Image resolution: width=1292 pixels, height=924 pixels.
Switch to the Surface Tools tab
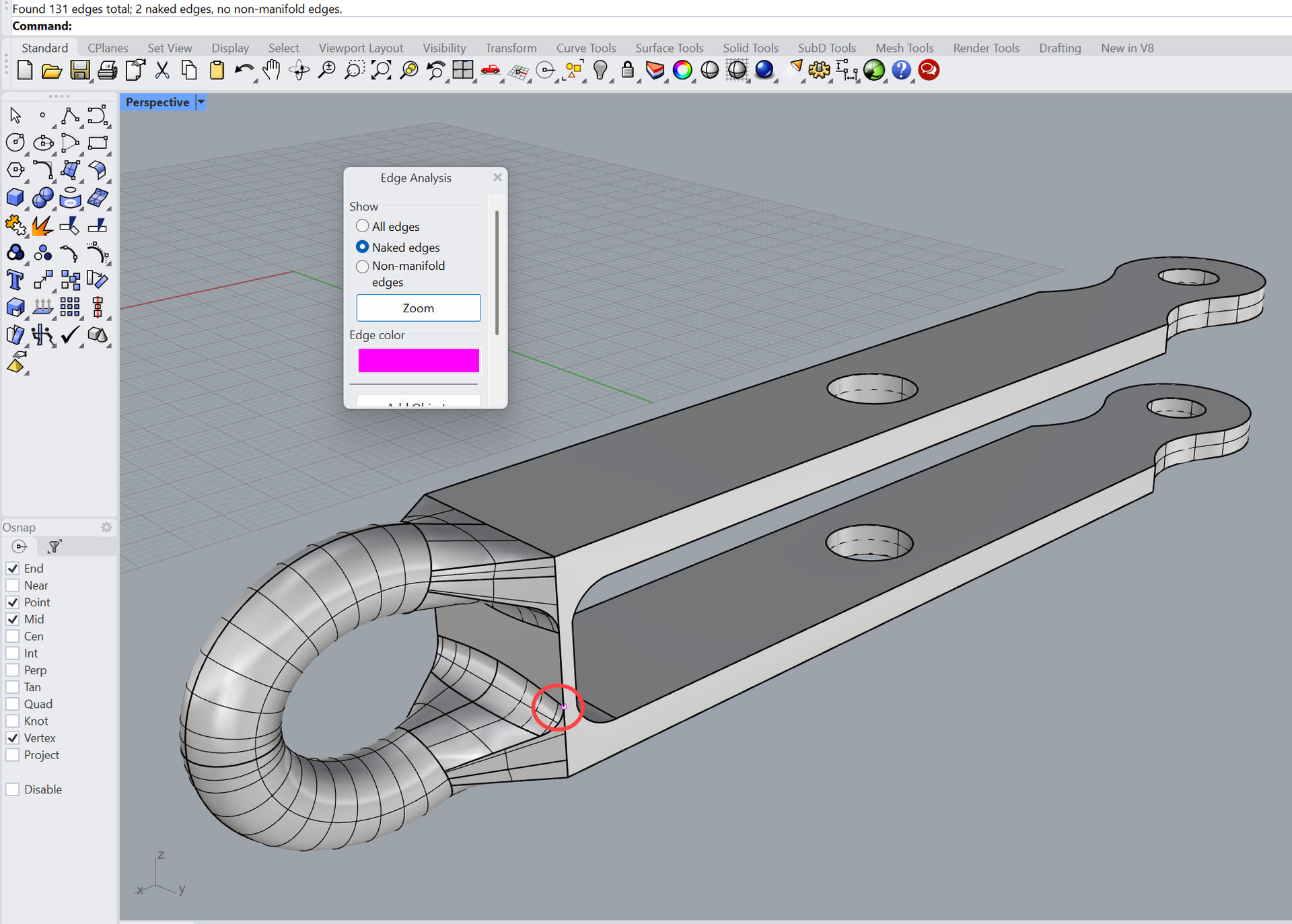click(669, 48)
